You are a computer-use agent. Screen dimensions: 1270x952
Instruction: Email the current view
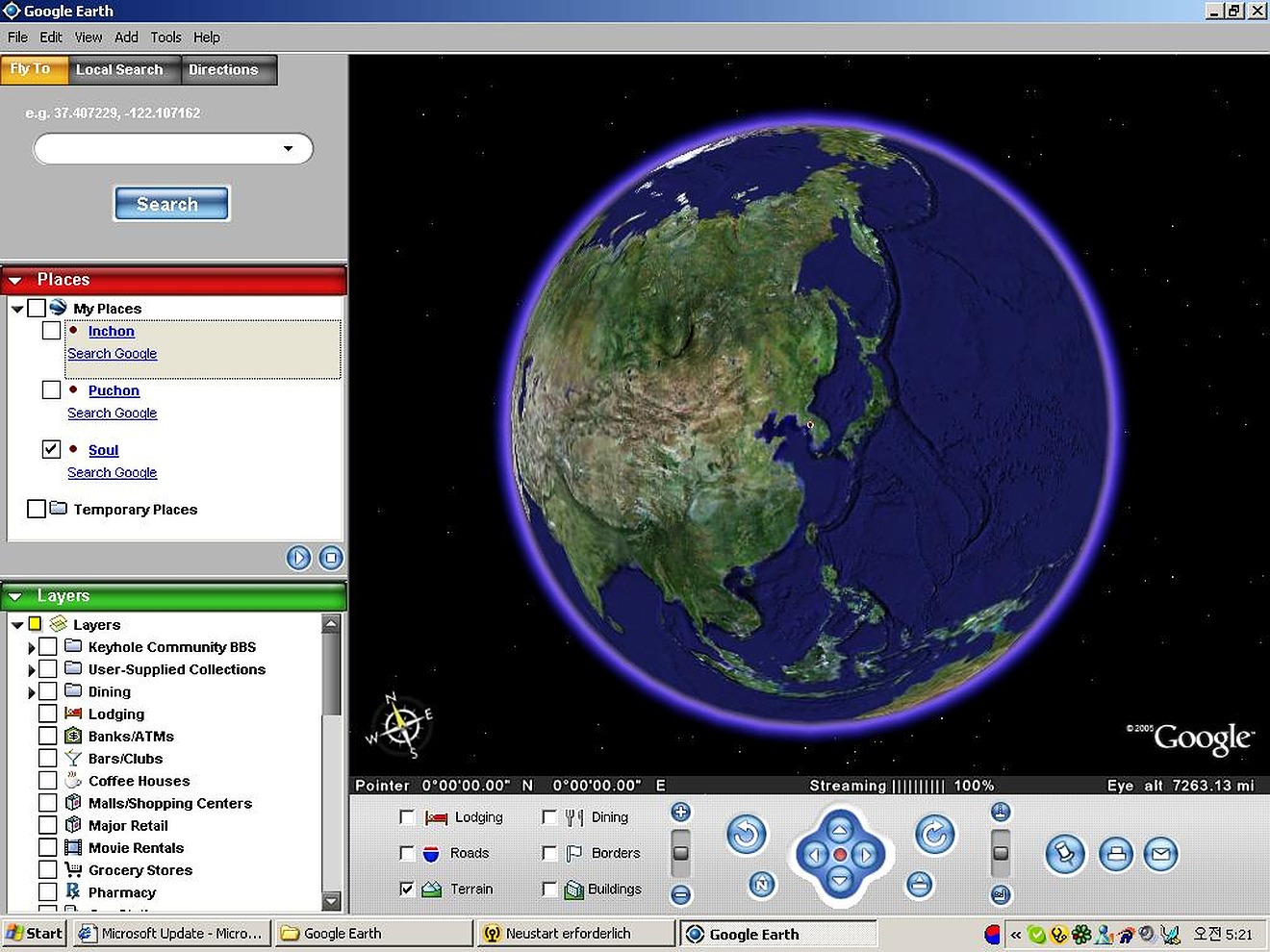(x=1161, y=854)
